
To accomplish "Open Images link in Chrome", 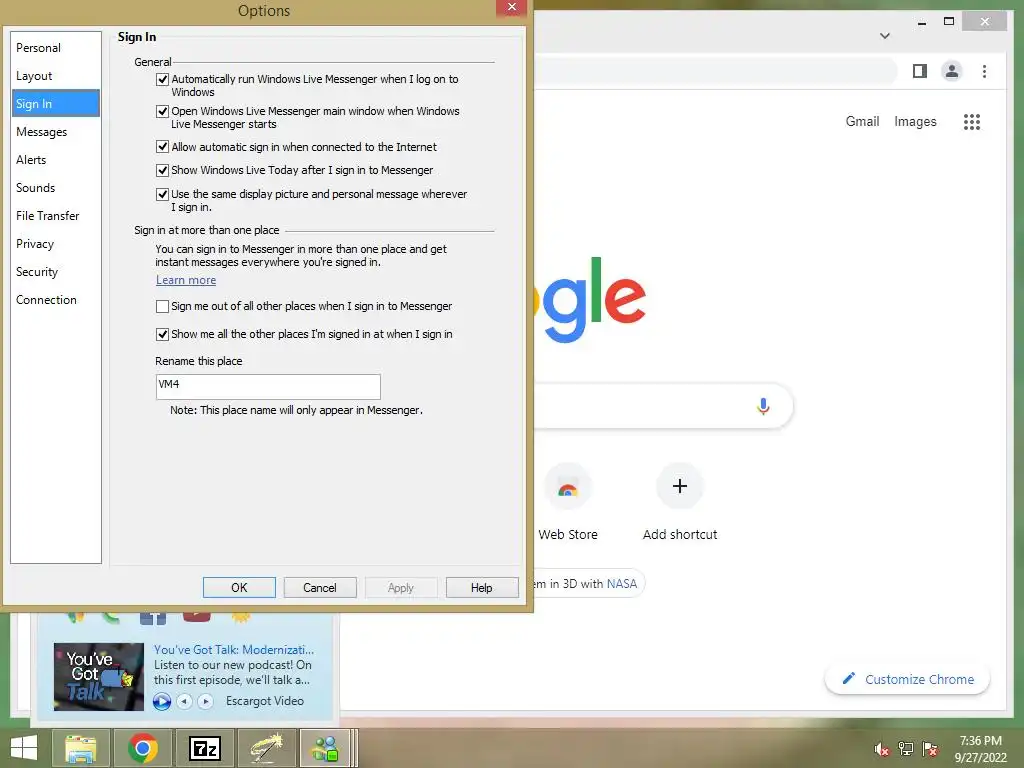I will click(x=915, y=121).
